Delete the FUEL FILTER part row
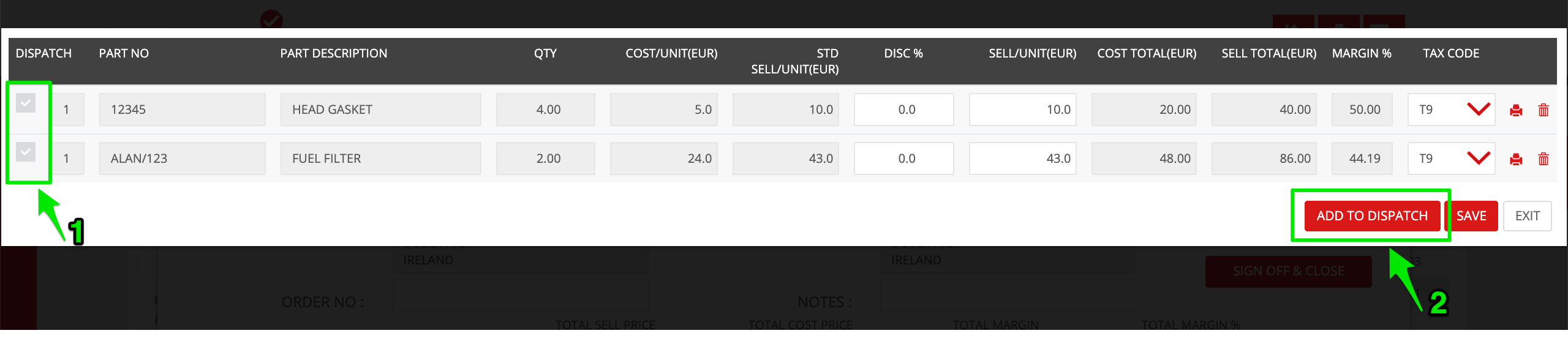The height and width of the screenshot is (355, 1568). (x=1543, y=159)
